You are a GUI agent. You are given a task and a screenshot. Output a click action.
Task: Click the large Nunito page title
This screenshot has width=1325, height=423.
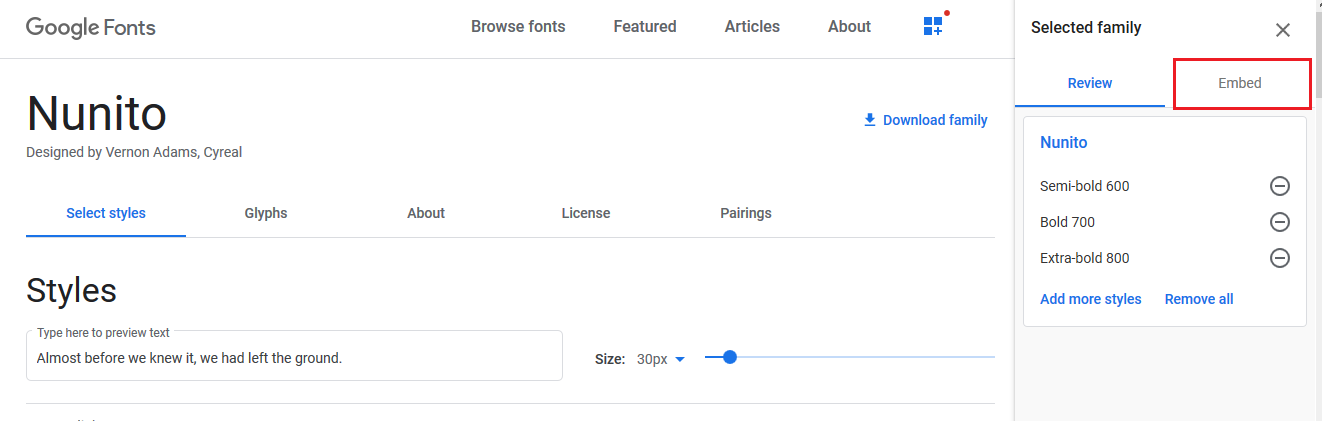coord(96,113)
